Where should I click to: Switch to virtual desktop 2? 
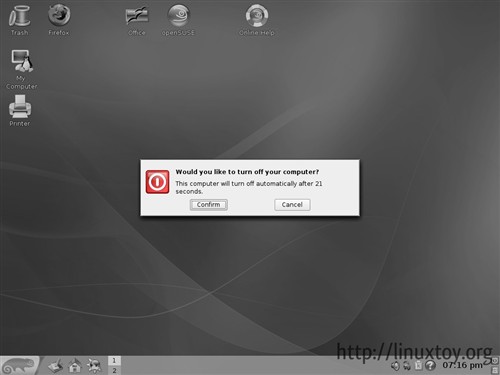pos(114,370)
